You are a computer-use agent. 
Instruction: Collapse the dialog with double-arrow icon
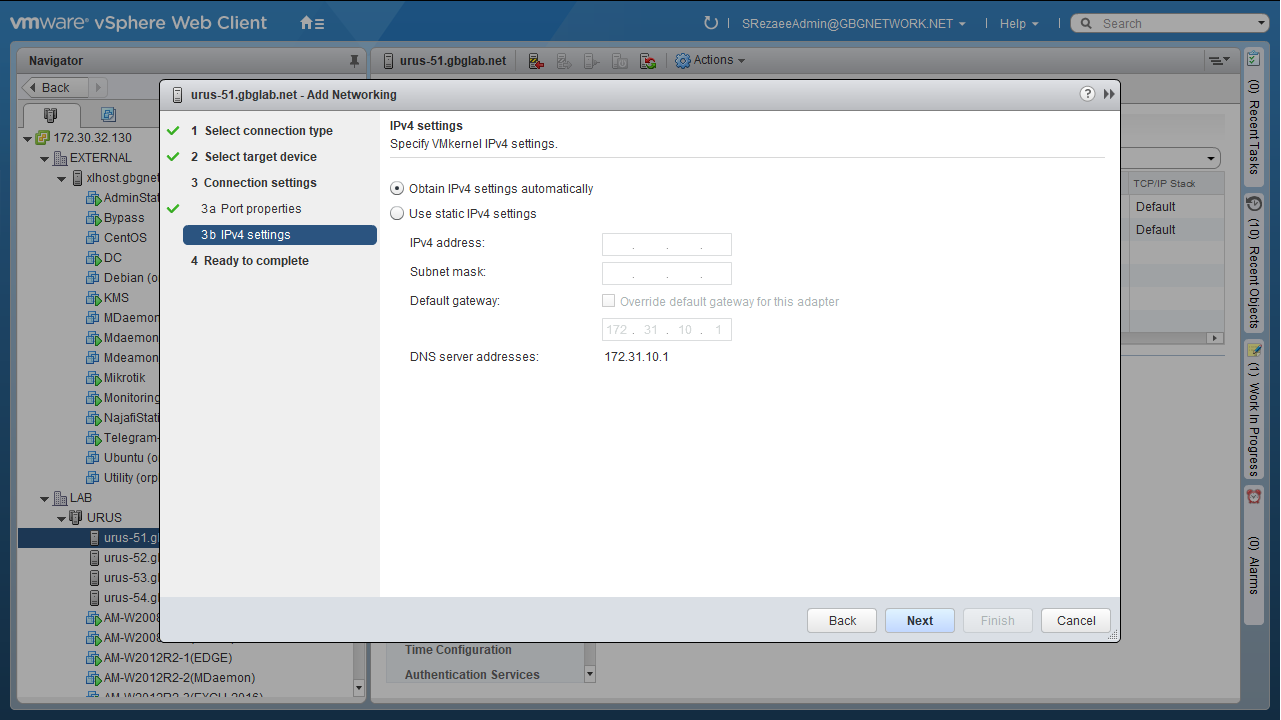click(x=1109, y=94)
